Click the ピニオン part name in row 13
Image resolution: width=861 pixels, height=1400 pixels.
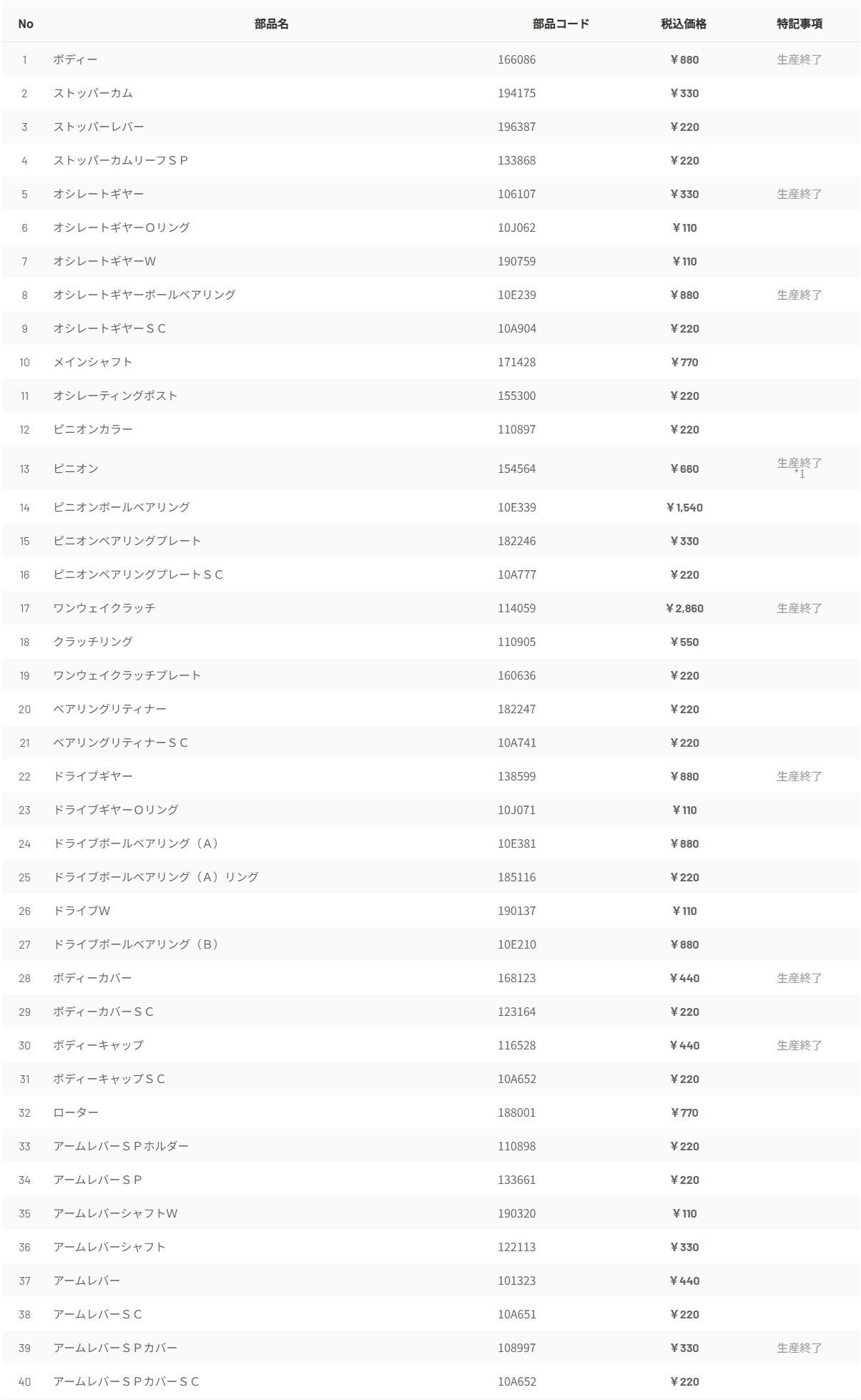75,469
